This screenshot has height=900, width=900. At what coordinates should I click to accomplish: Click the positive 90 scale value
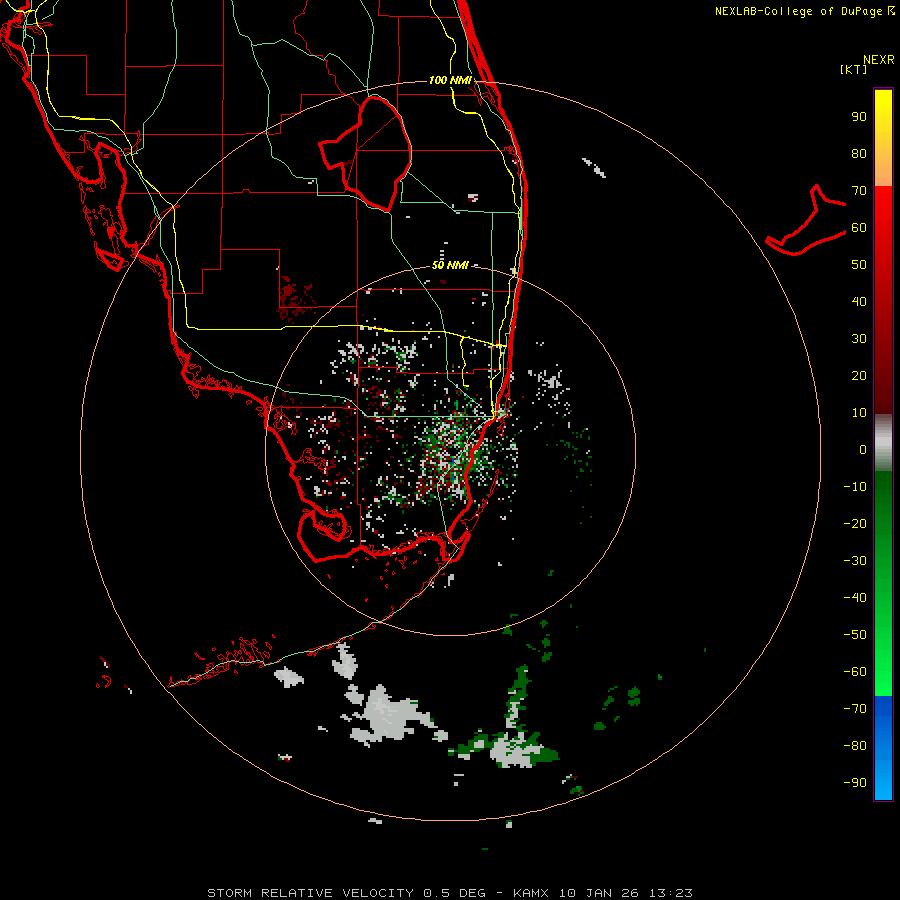pos(859,117)
